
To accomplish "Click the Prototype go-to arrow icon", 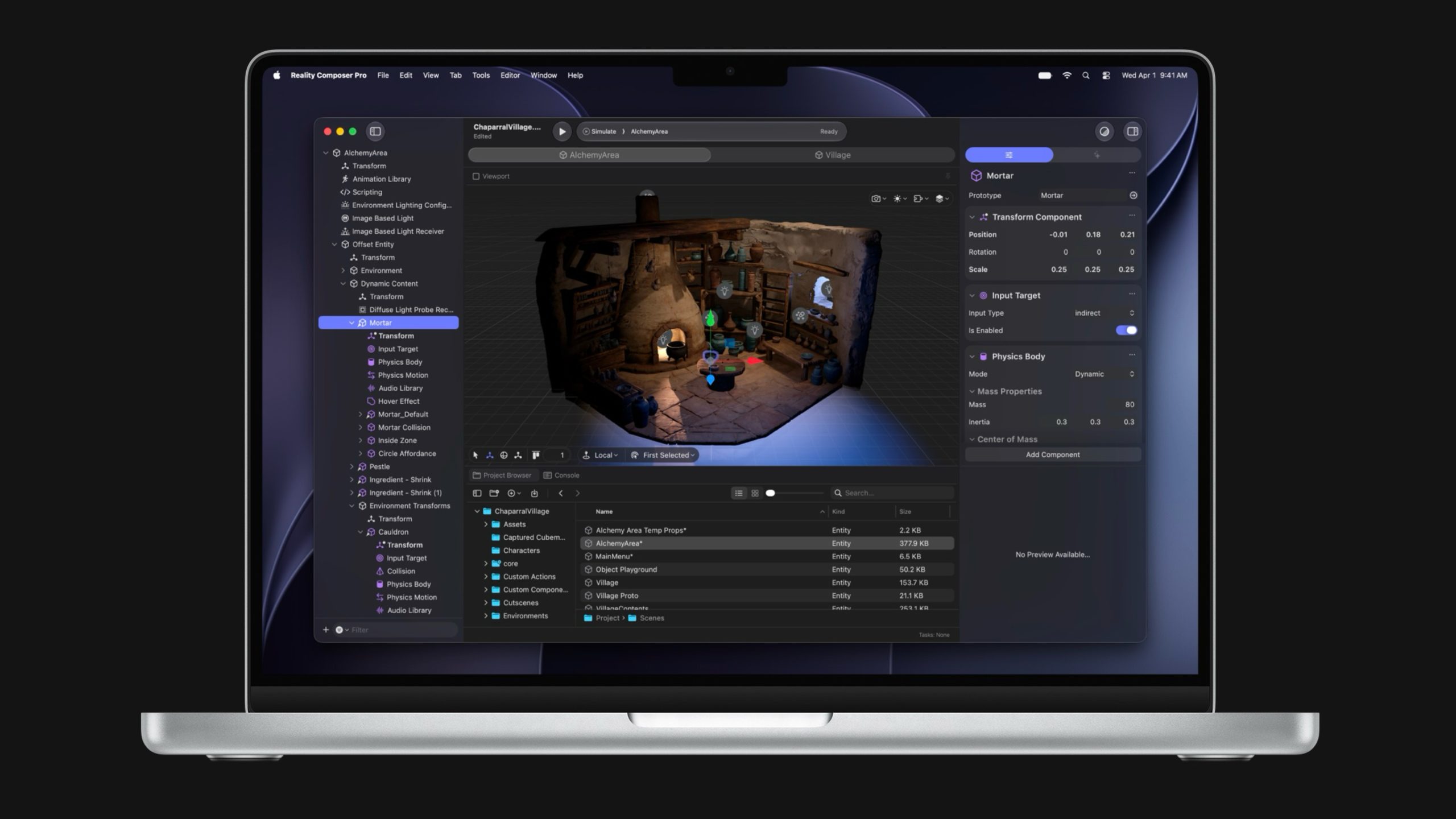I will click(x=1133, y=195).
